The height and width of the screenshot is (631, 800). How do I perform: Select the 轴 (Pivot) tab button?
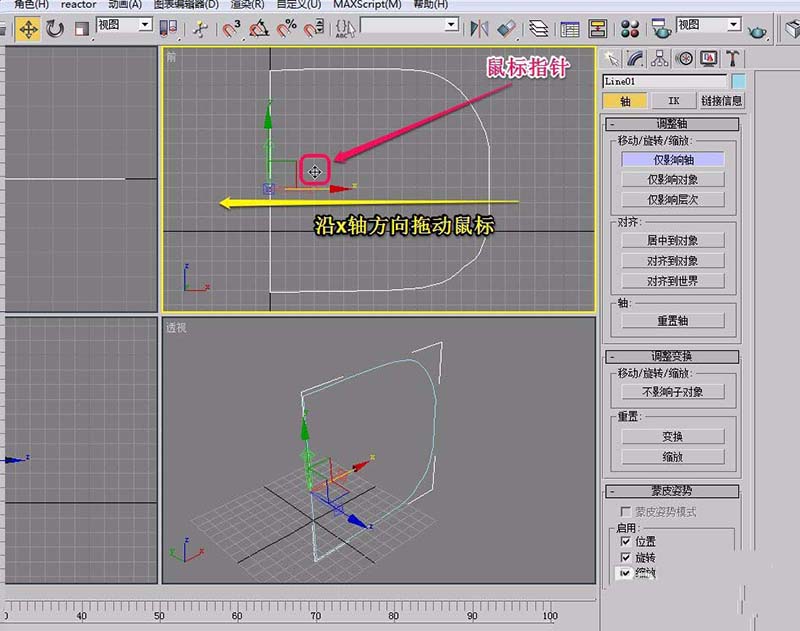pyautogui.click(x=625, y=101)
